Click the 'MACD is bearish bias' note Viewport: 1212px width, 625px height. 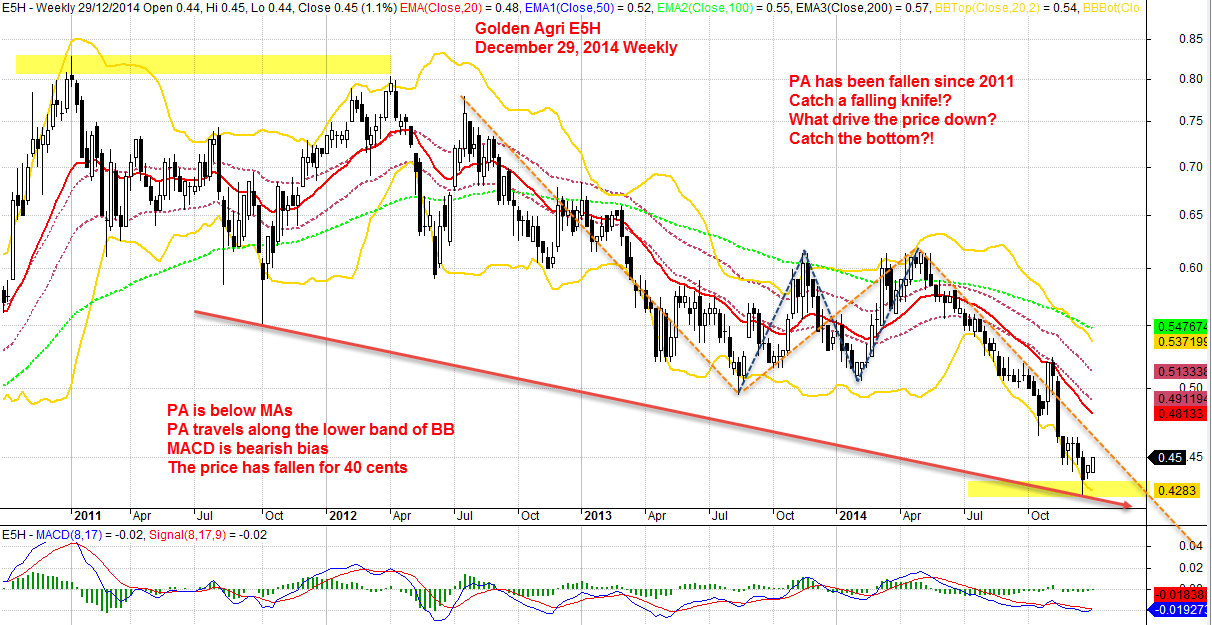tap(248, 448)
